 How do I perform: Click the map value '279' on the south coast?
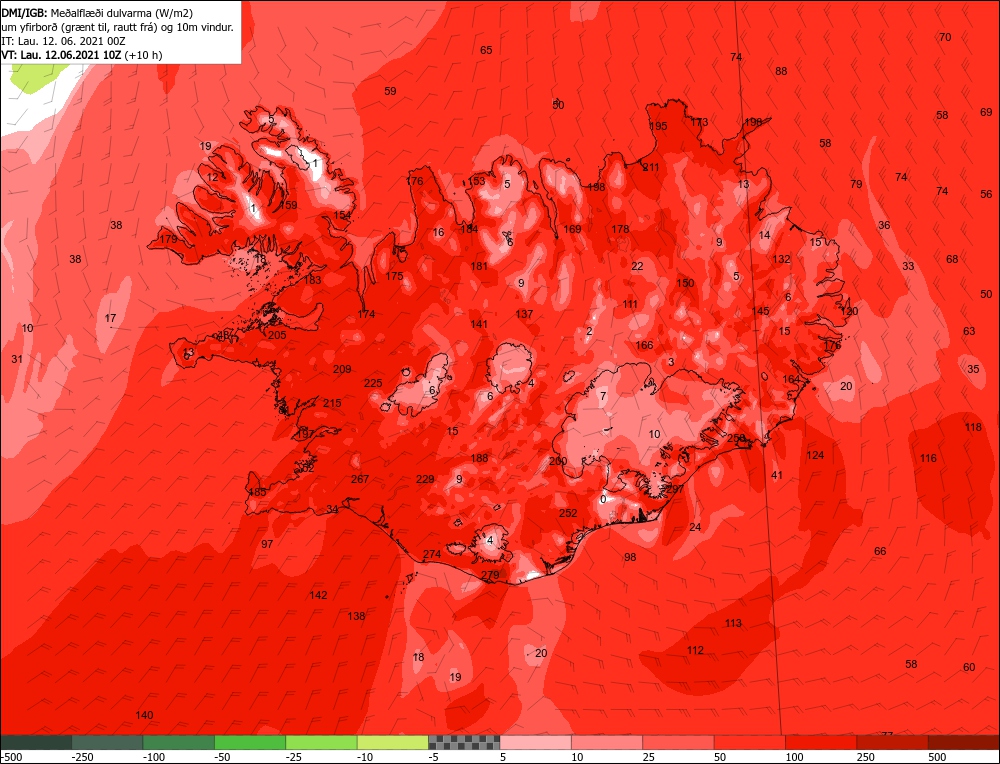[490, 575]
